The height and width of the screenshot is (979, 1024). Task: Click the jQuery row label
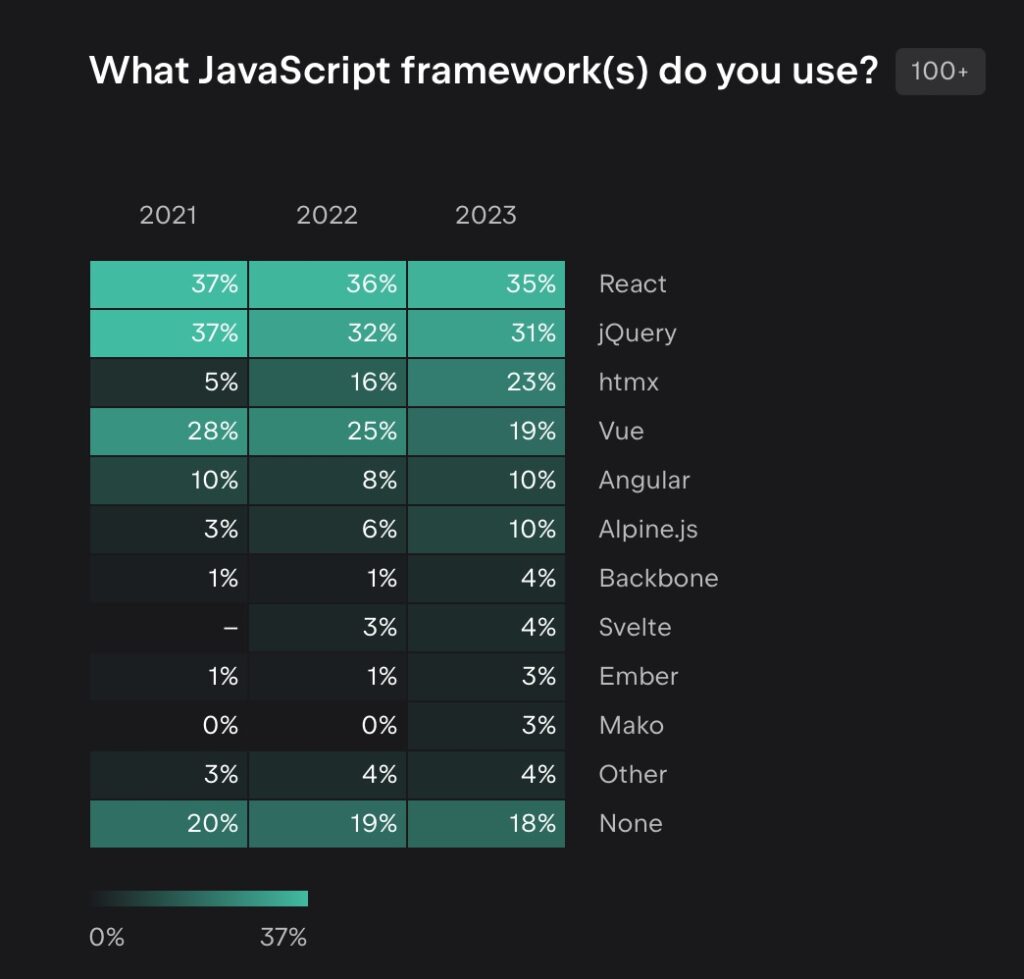click(x=637, y=334)
